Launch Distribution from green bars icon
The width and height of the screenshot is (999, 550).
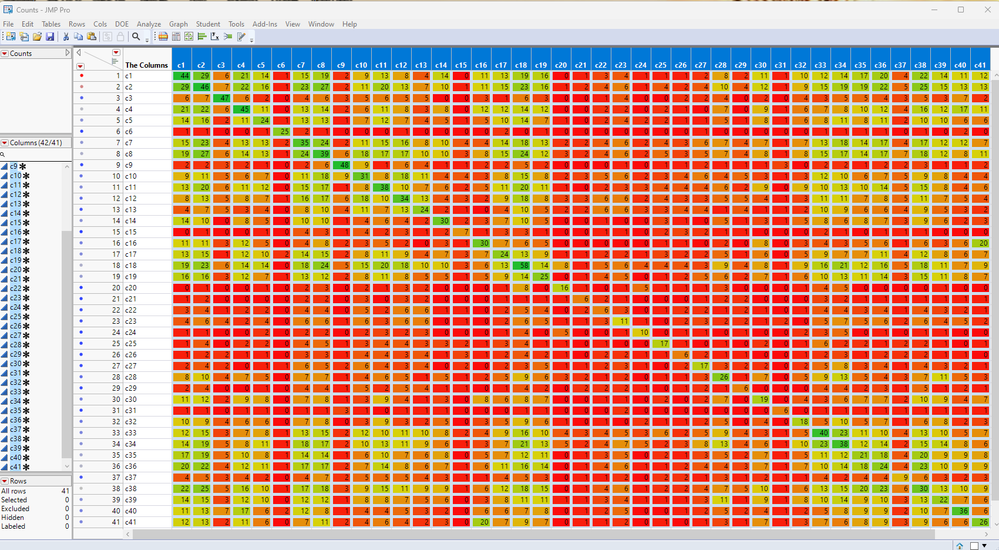[202, 36]
